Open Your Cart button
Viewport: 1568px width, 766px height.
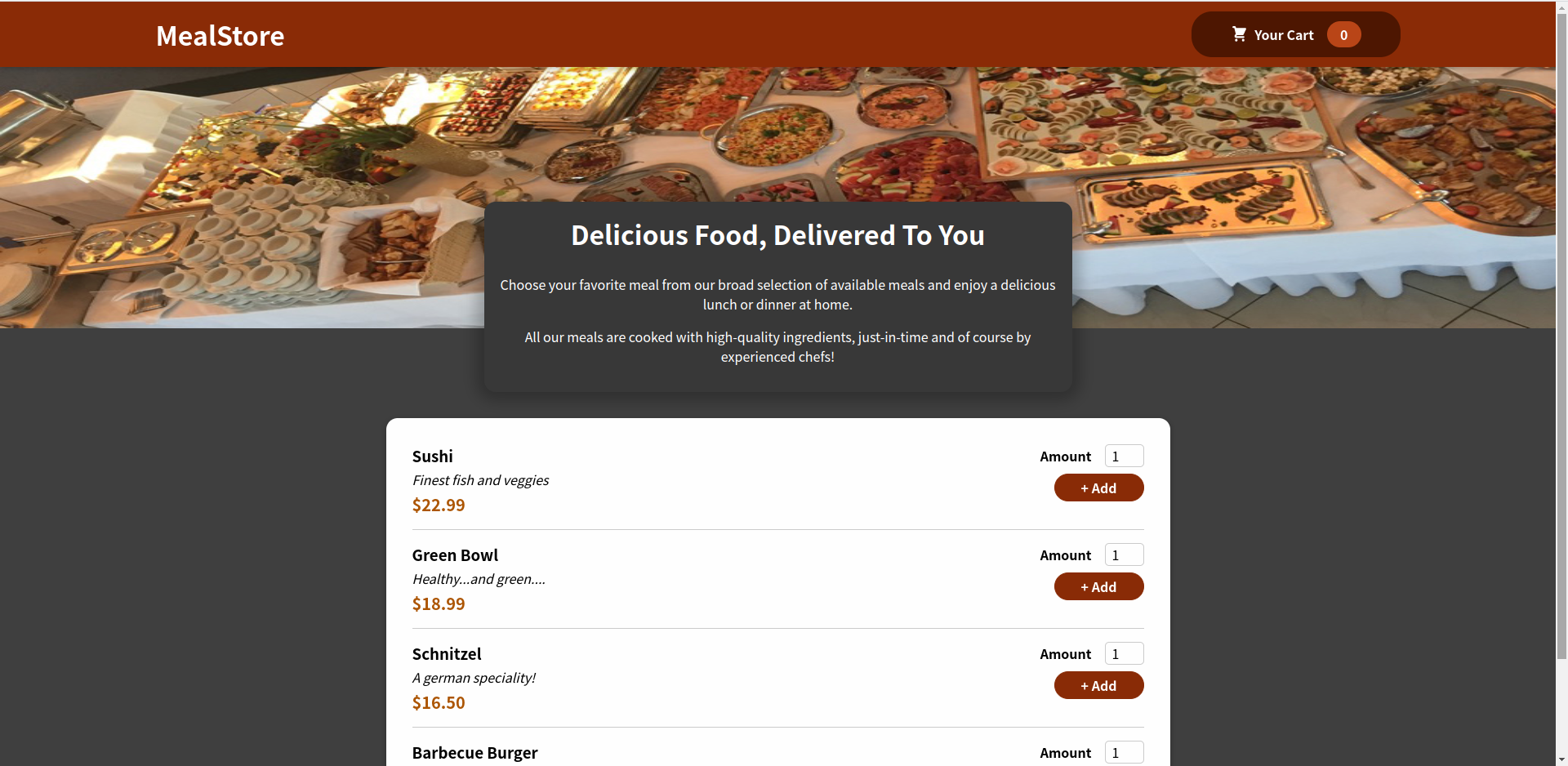click(1295, 34)
